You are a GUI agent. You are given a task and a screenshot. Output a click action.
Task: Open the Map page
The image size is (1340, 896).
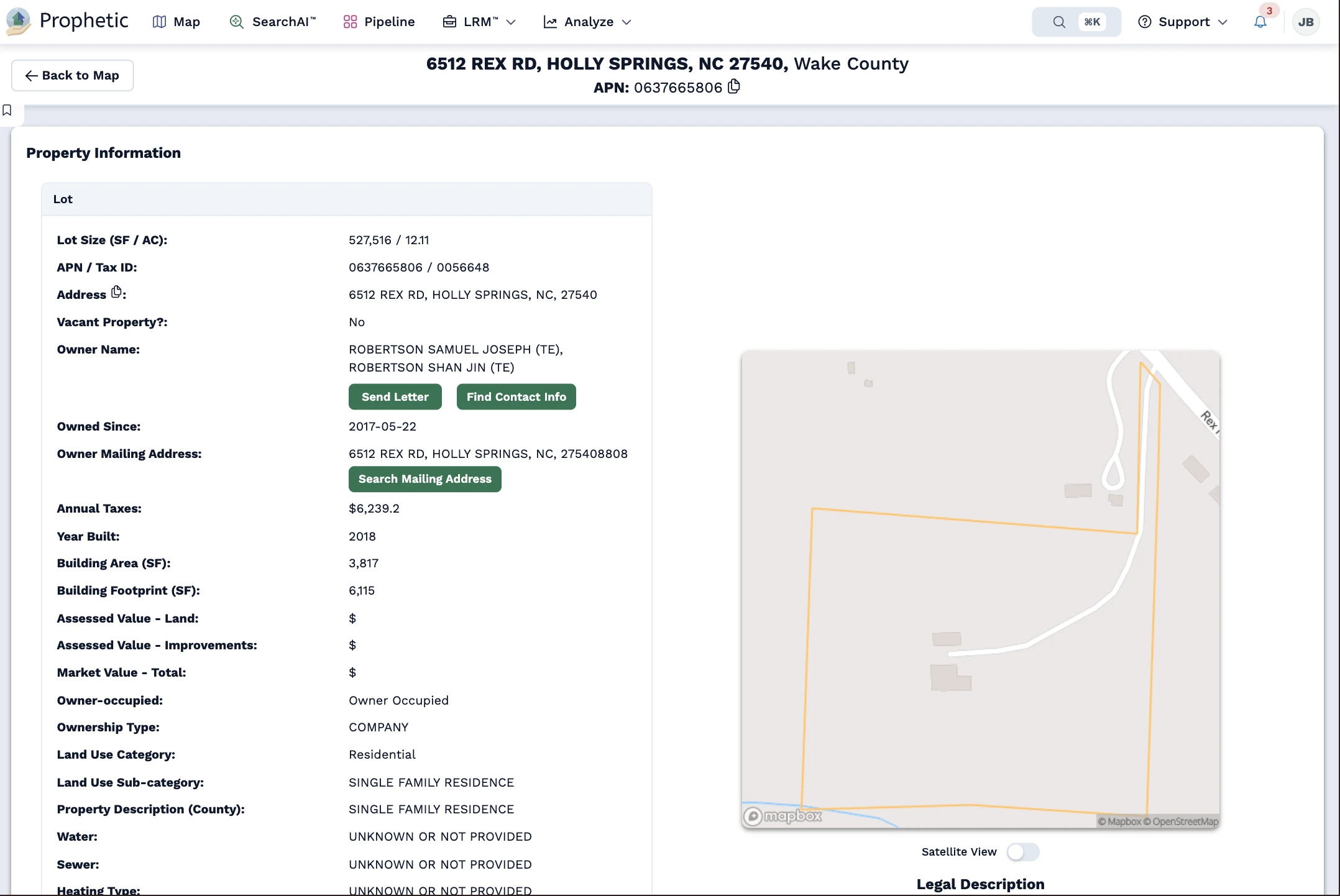click(x=177, y=22)
